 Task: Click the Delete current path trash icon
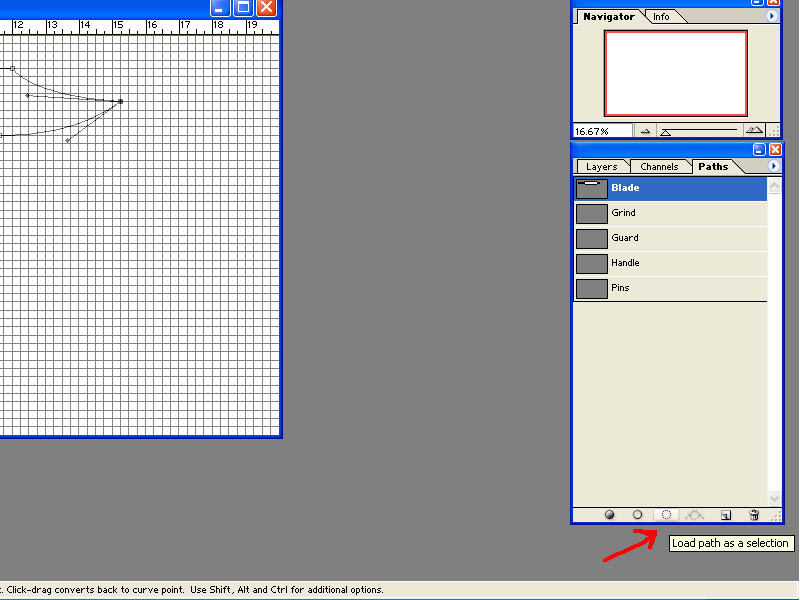tap(754, 515)
